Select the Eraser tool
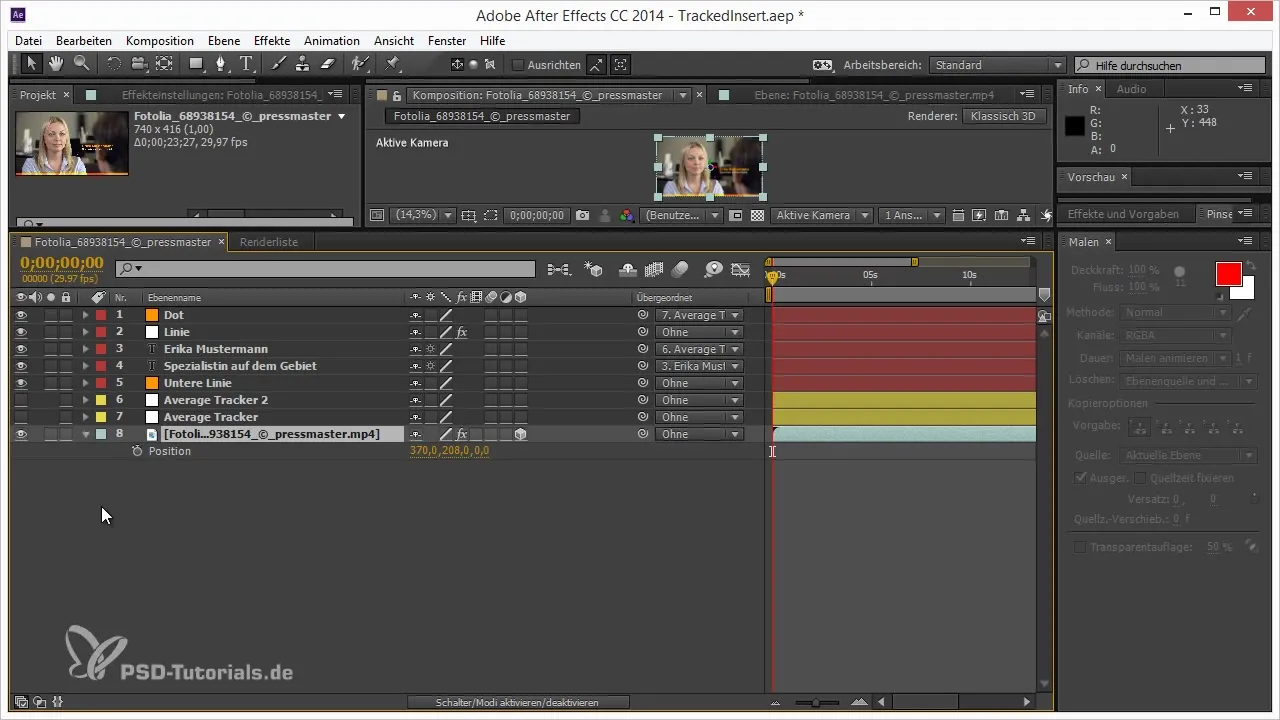 [327, 64]
